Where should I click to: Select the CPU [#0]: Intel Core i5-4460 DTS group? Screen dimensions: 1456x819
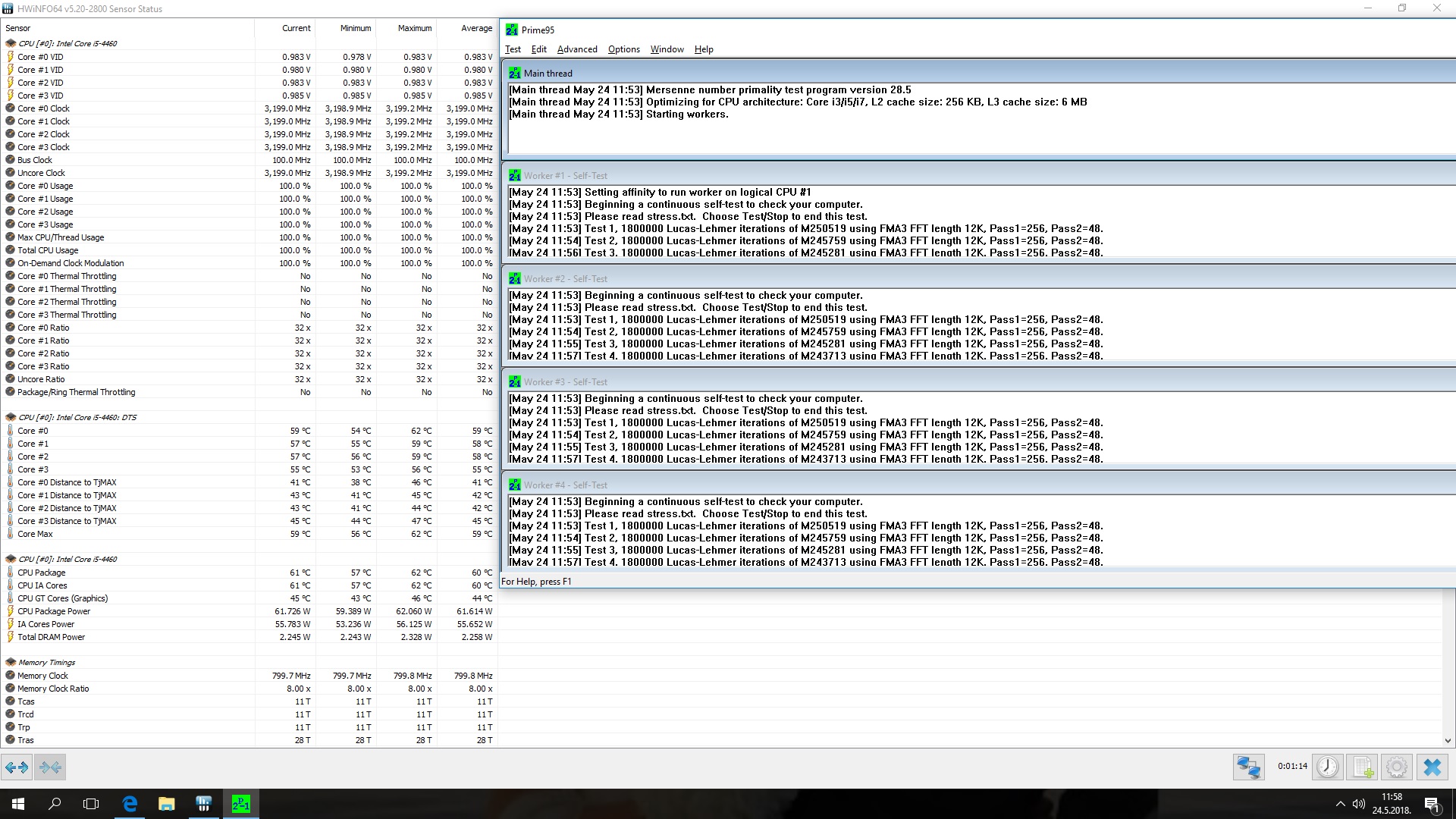click(x=249, y=417)
